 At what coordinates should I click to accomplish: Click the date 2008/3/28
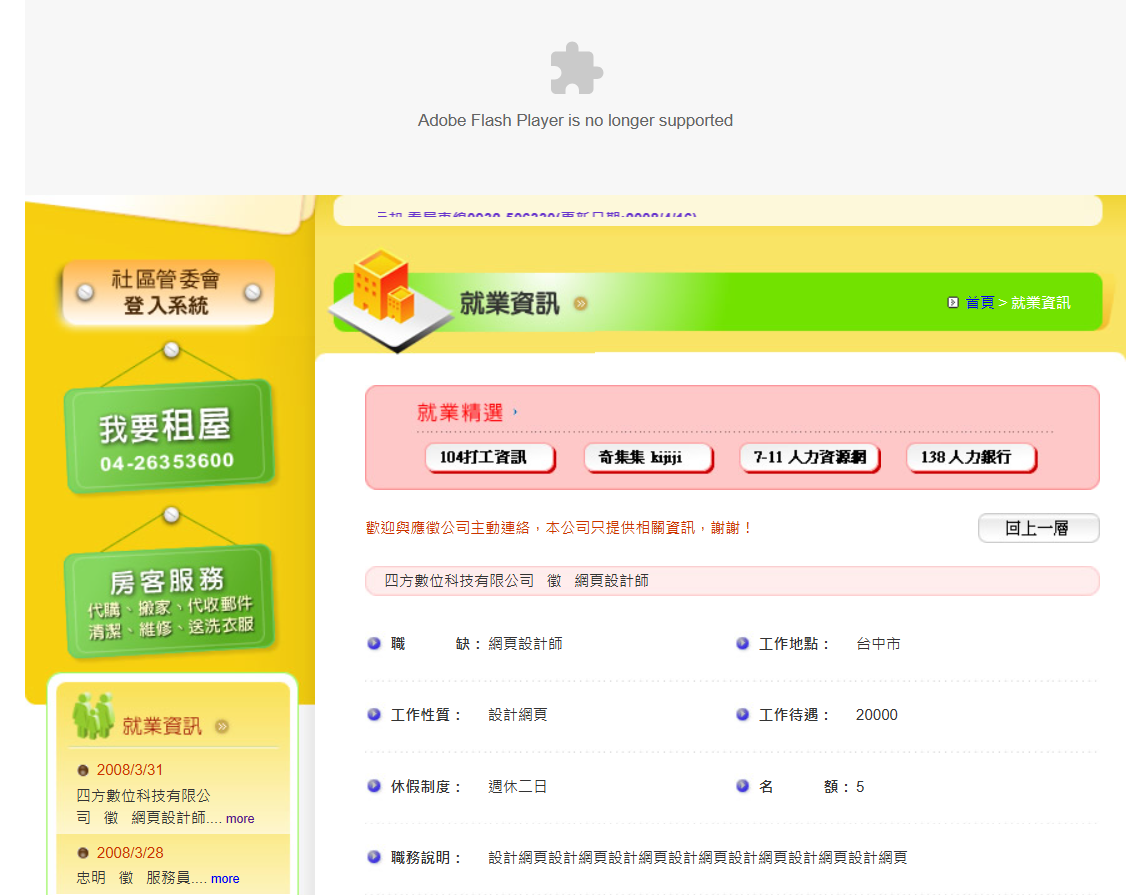(x=129, y=853)
